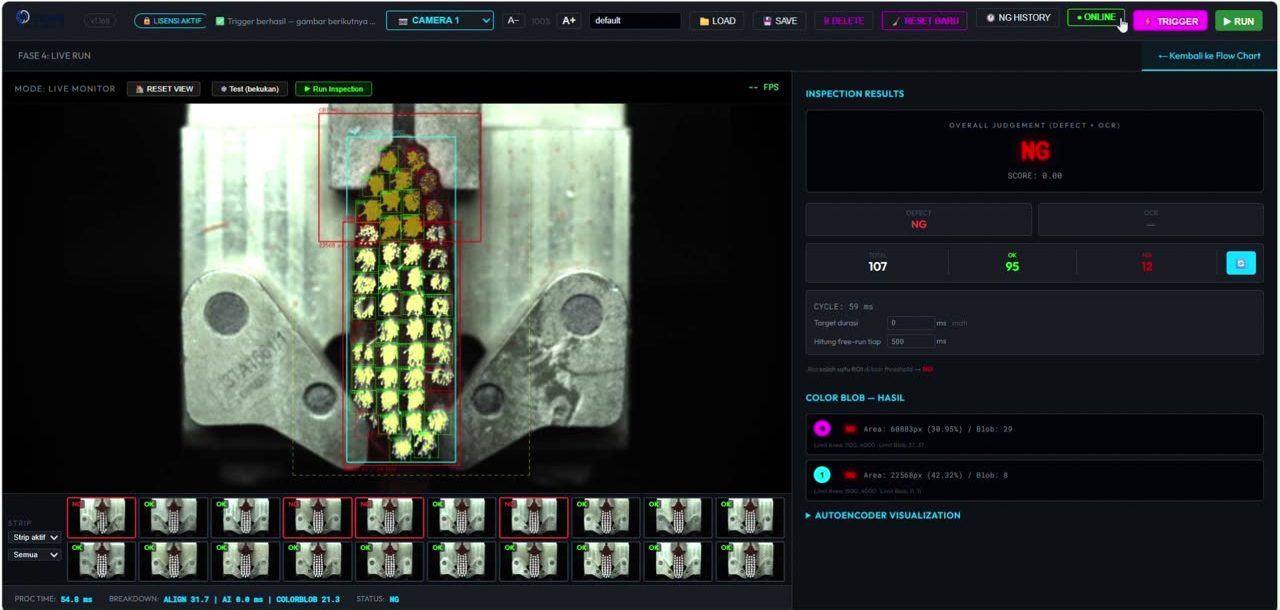Screen dimensions: 1280x610
Task: Click CYCLE: 59 ms text
Action: [x=842, y=307]
